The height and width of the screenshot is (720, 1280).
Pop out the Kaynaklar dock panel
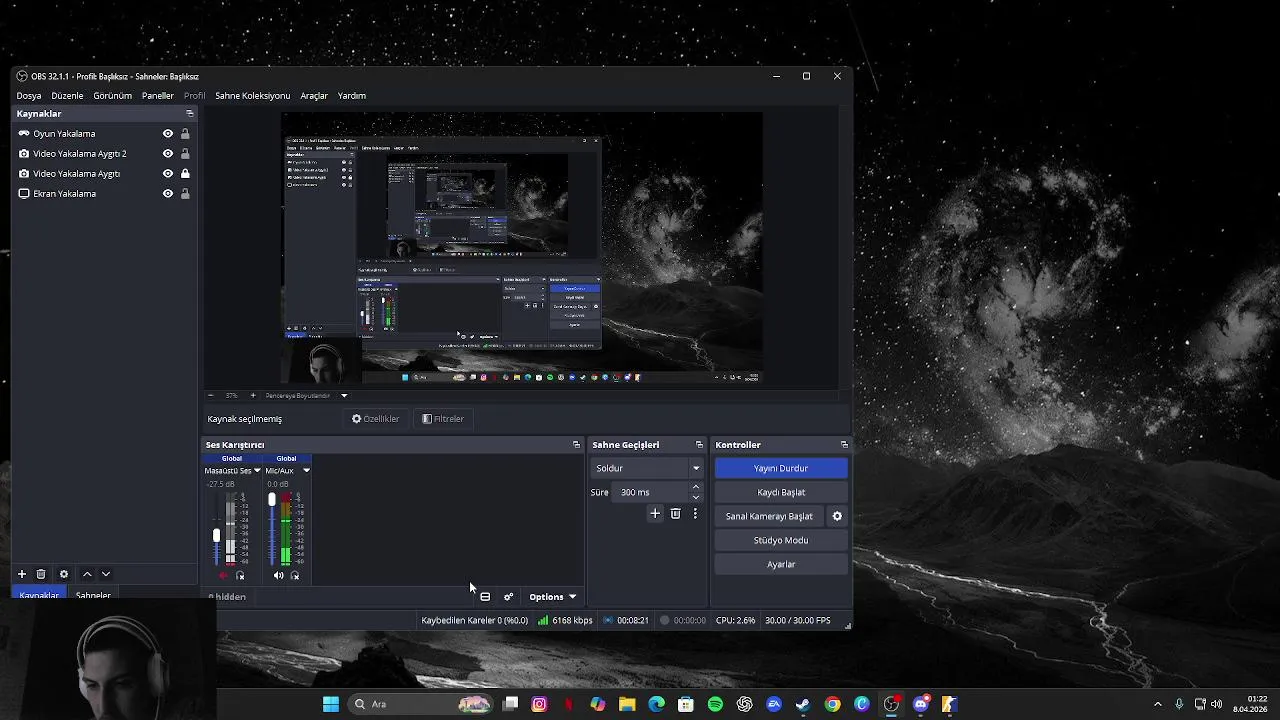tap(189, 114)
